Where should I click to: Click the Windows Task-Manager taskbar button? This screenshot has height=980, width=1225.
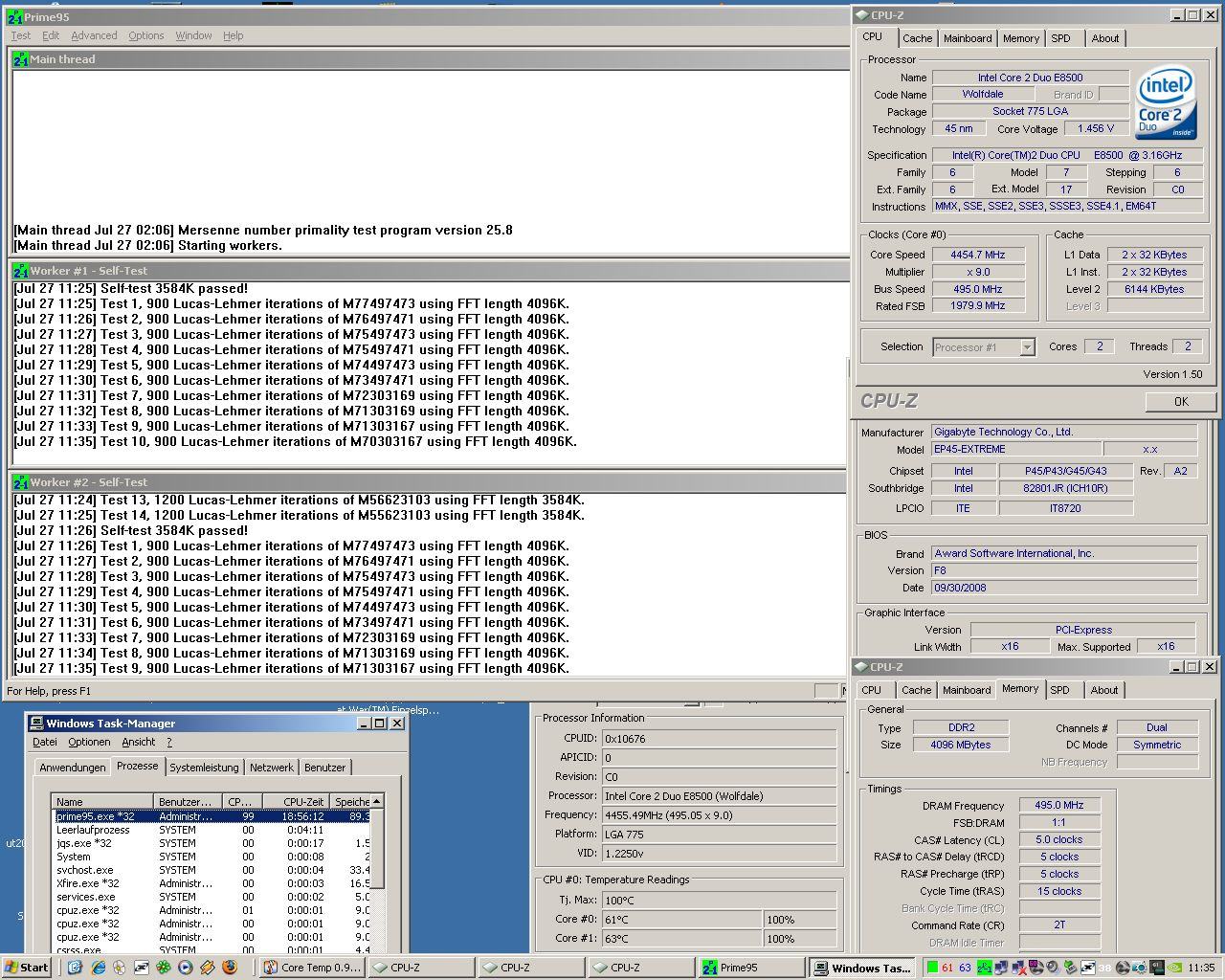pyautogui.click(x=860, y=968)
